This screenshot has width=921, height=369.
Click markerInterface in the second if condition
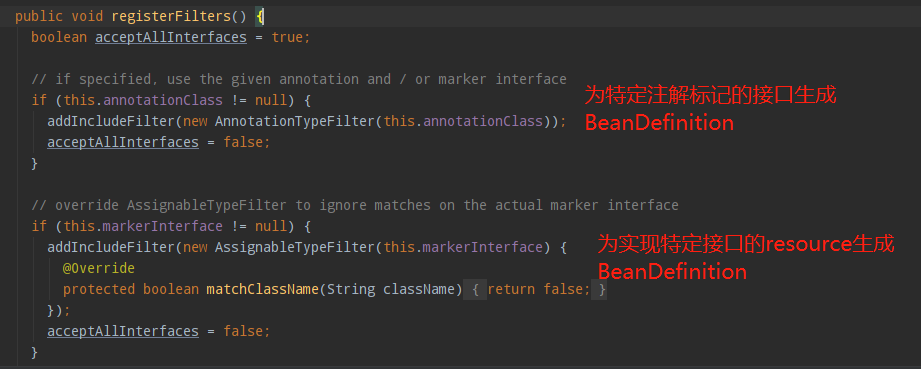[x=163, y=226]
